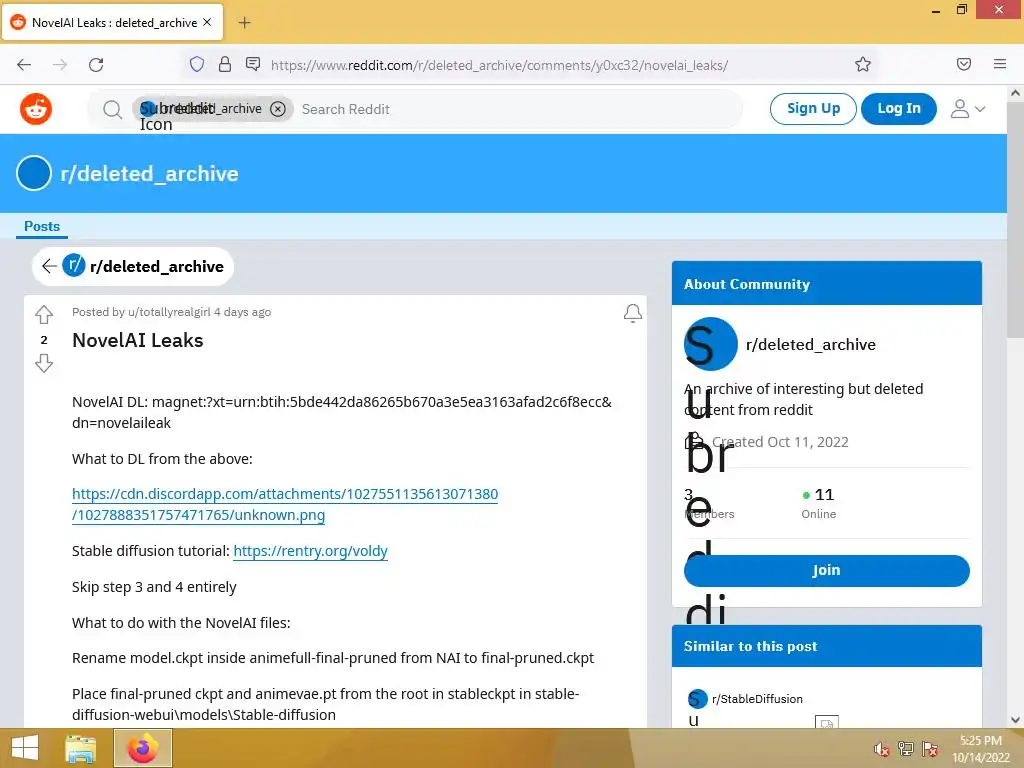
Task: Click r/deleted_archive in About Community
Action: click(x=810, y=344)
